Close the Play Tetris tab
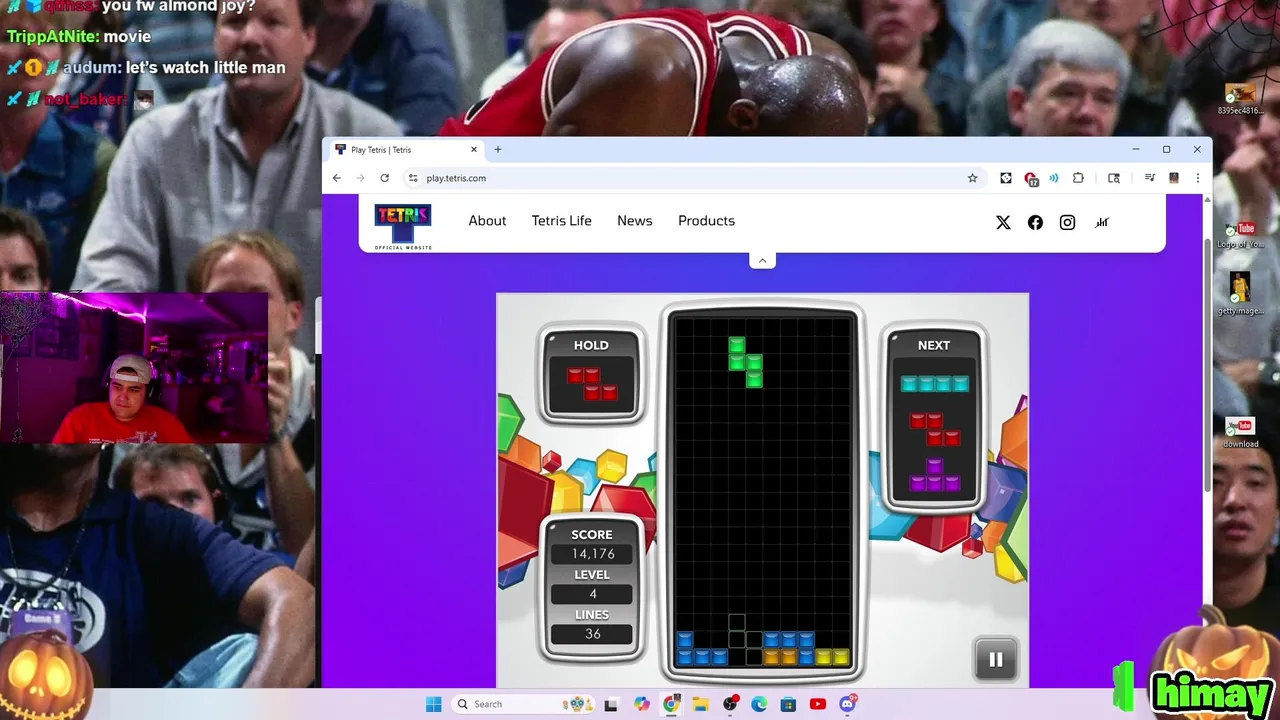The height and width of the screenshot is (720, 1280). point(474,150)
